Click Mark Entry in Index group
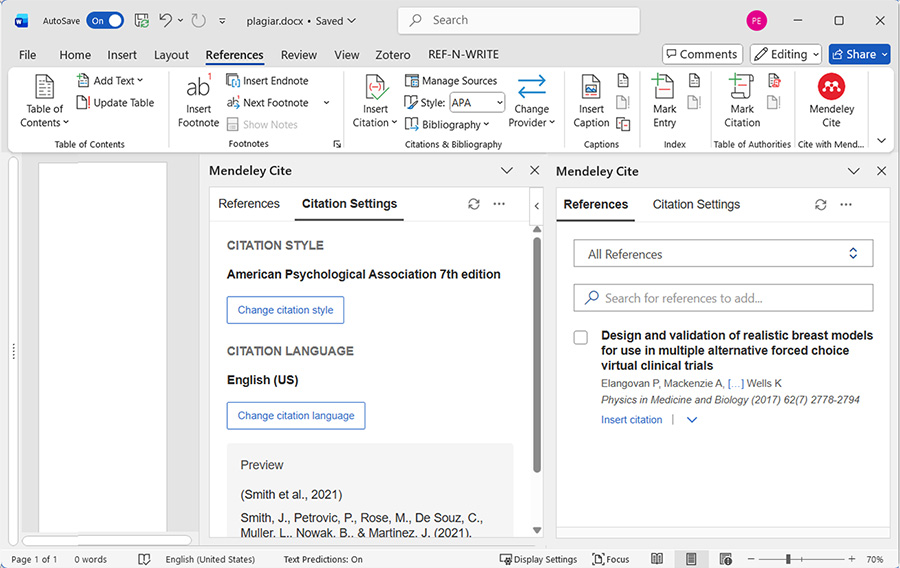The width and height of the screenshot is (900, 568). pos(664,102)
